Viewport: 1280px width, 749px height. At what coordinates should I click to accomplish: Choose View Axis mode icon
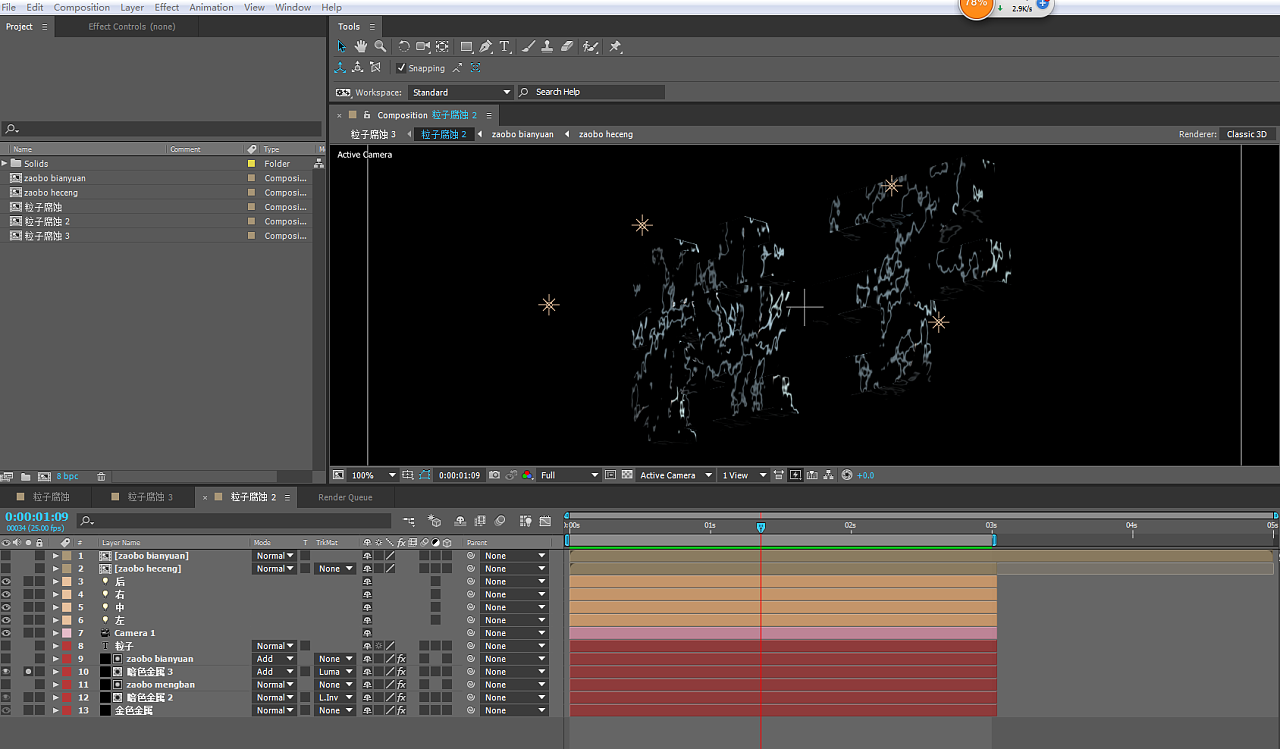pos(375,68)
